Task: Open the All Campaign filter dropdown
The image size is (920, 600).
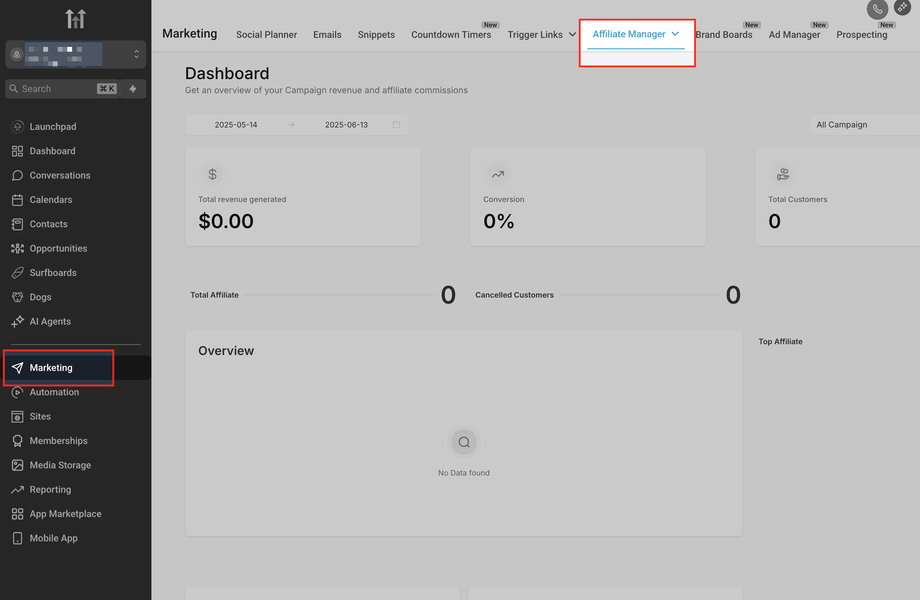Action: click(865, 124)
